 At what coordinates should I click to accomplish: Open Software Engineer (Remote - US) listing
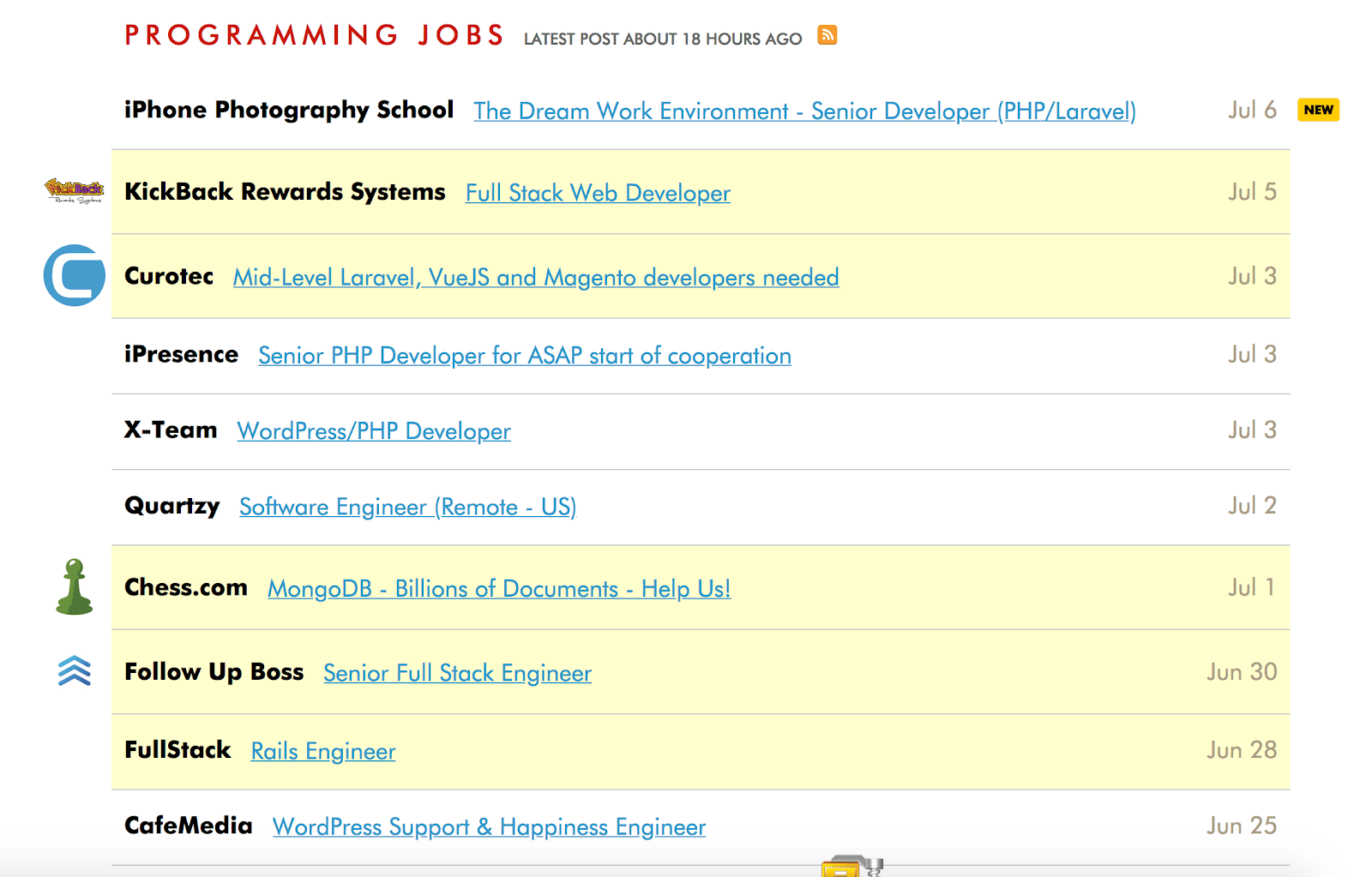tap(407, 507)
